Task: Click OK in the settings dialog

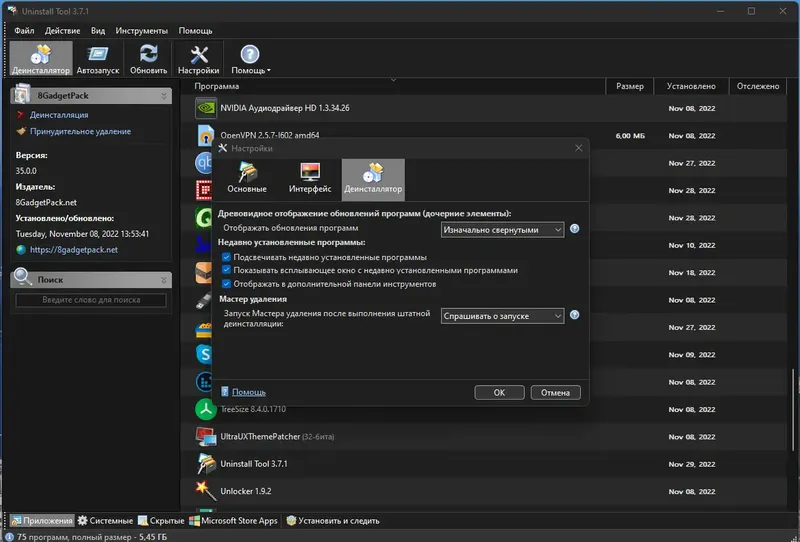Action: click(499, 392)
